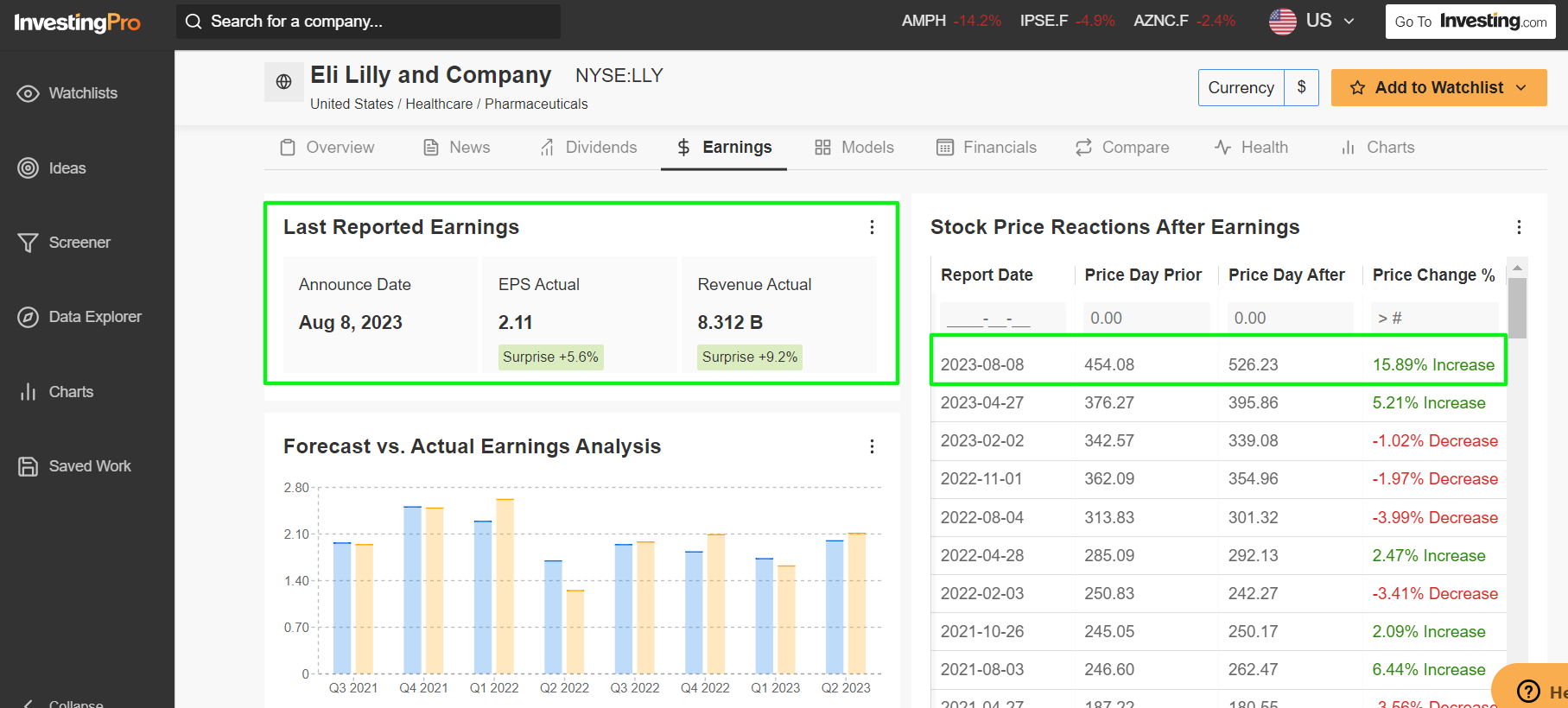Click the Price Day Prior filter field
The height and width of the screenshot is (708, 1568).
[x=1146, y=318]
